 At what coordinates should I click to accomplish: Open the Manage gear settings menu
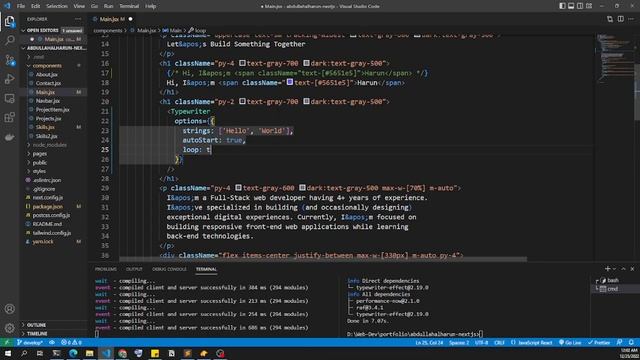coord(9,328)
